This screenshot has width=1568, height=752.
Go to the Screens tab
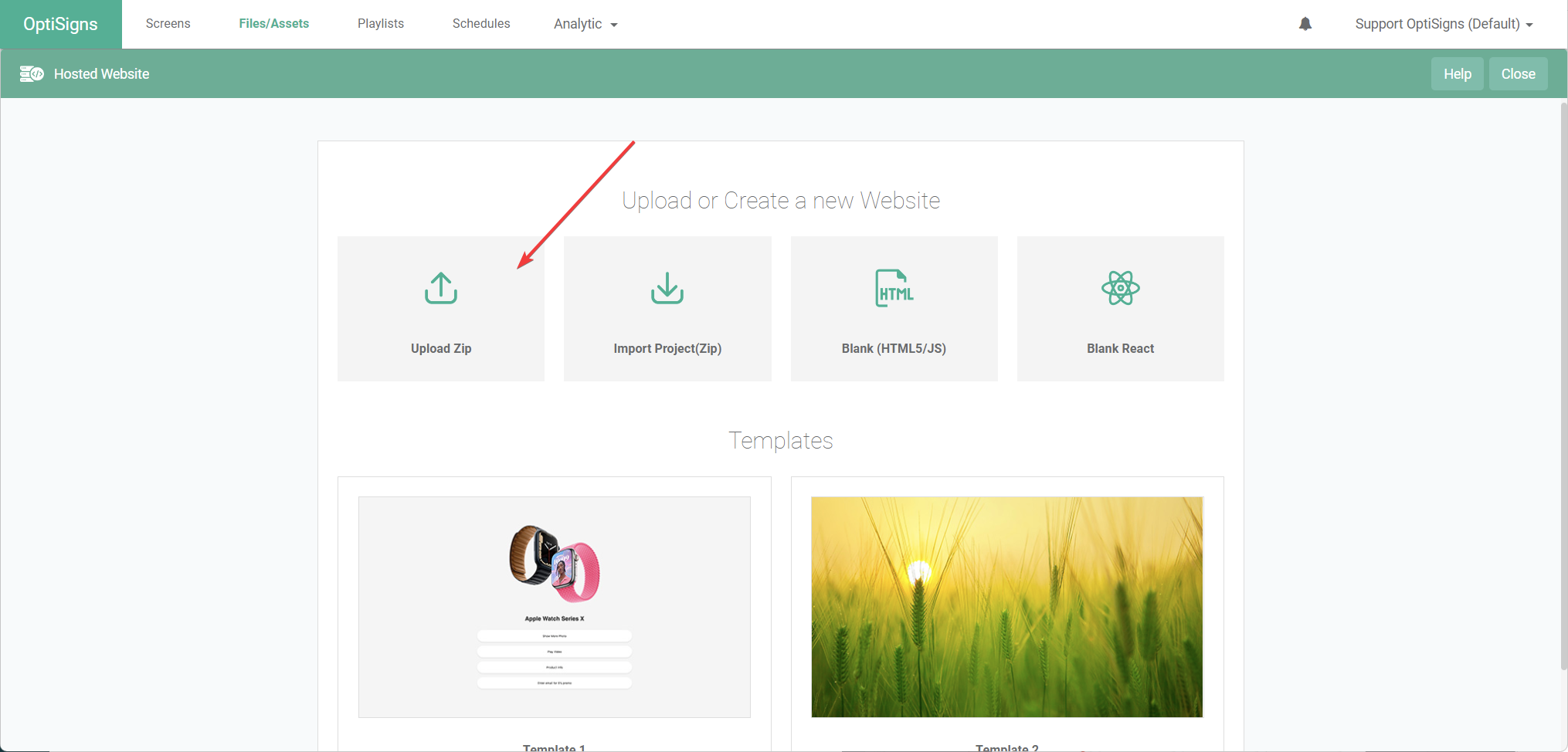point(168,24)
